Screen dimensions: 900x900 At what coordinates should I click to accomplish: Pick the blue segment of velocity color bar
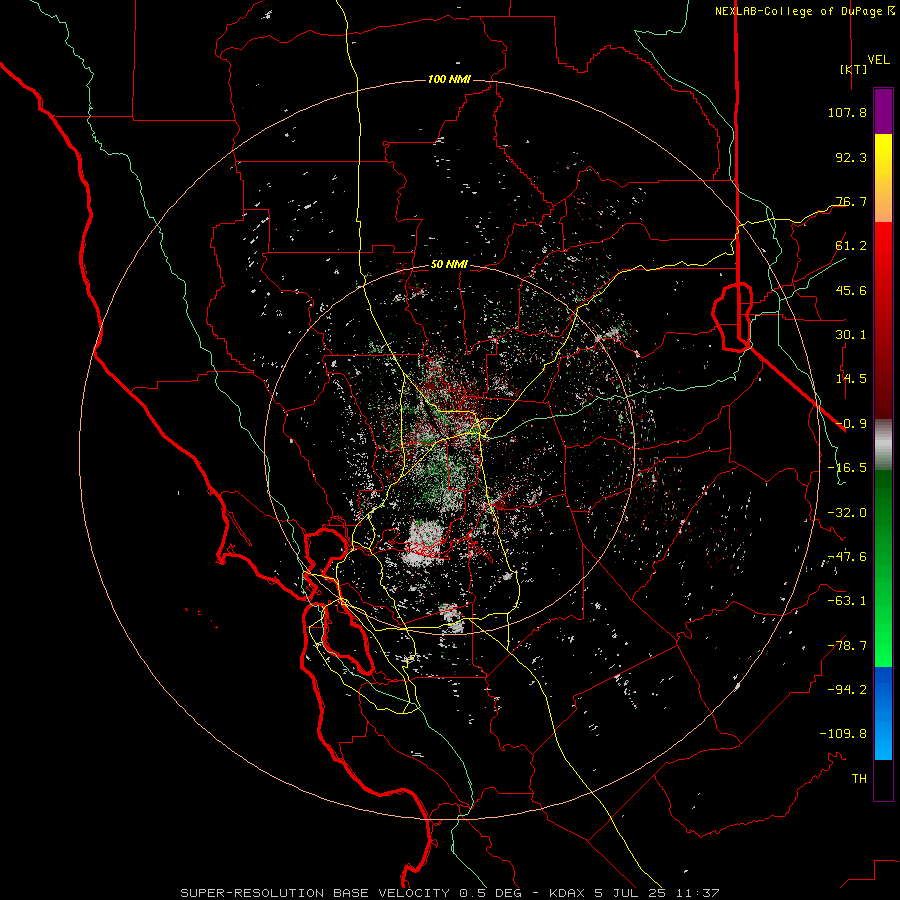point(883,713)
